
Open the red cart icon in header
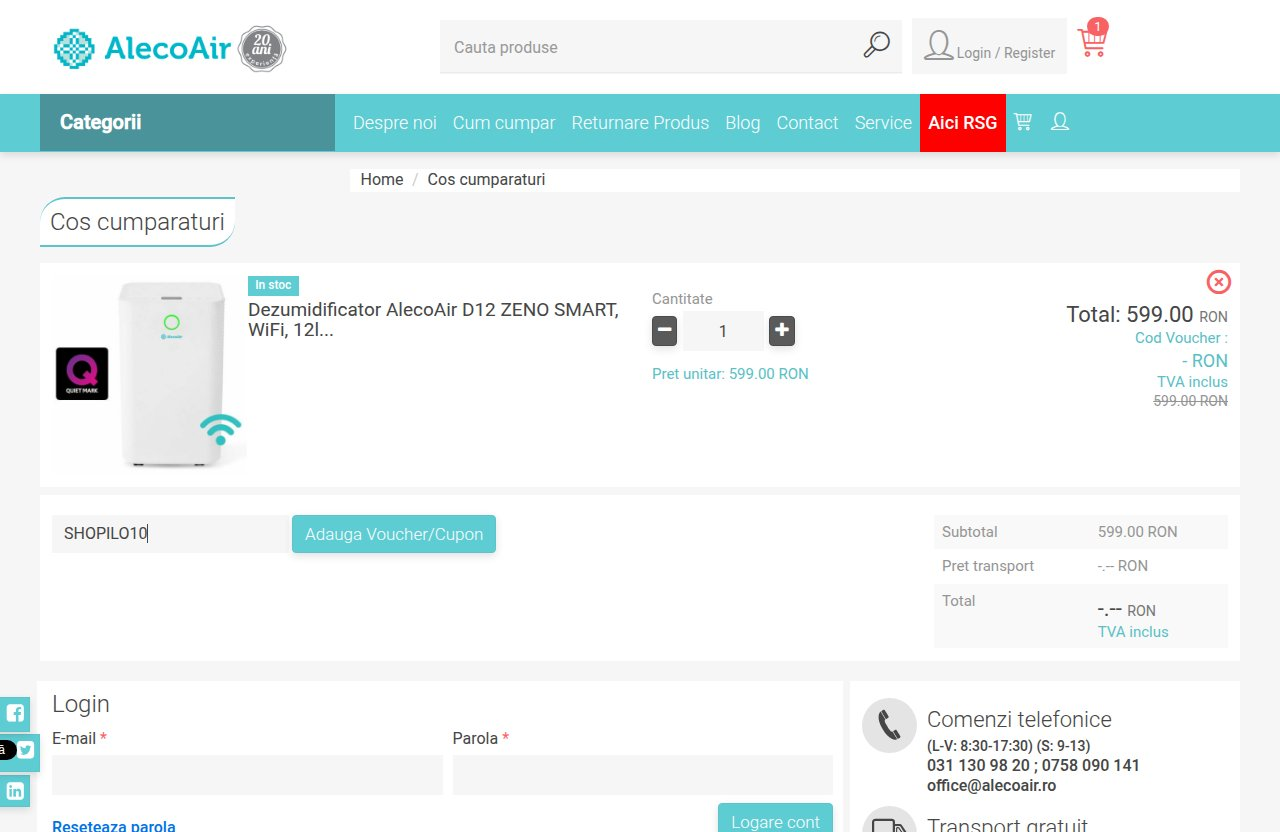[1093, 40]
